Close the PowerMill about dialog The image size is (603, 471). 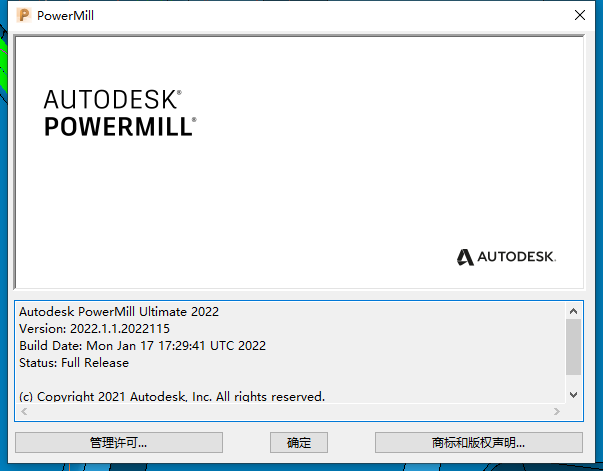580,15
